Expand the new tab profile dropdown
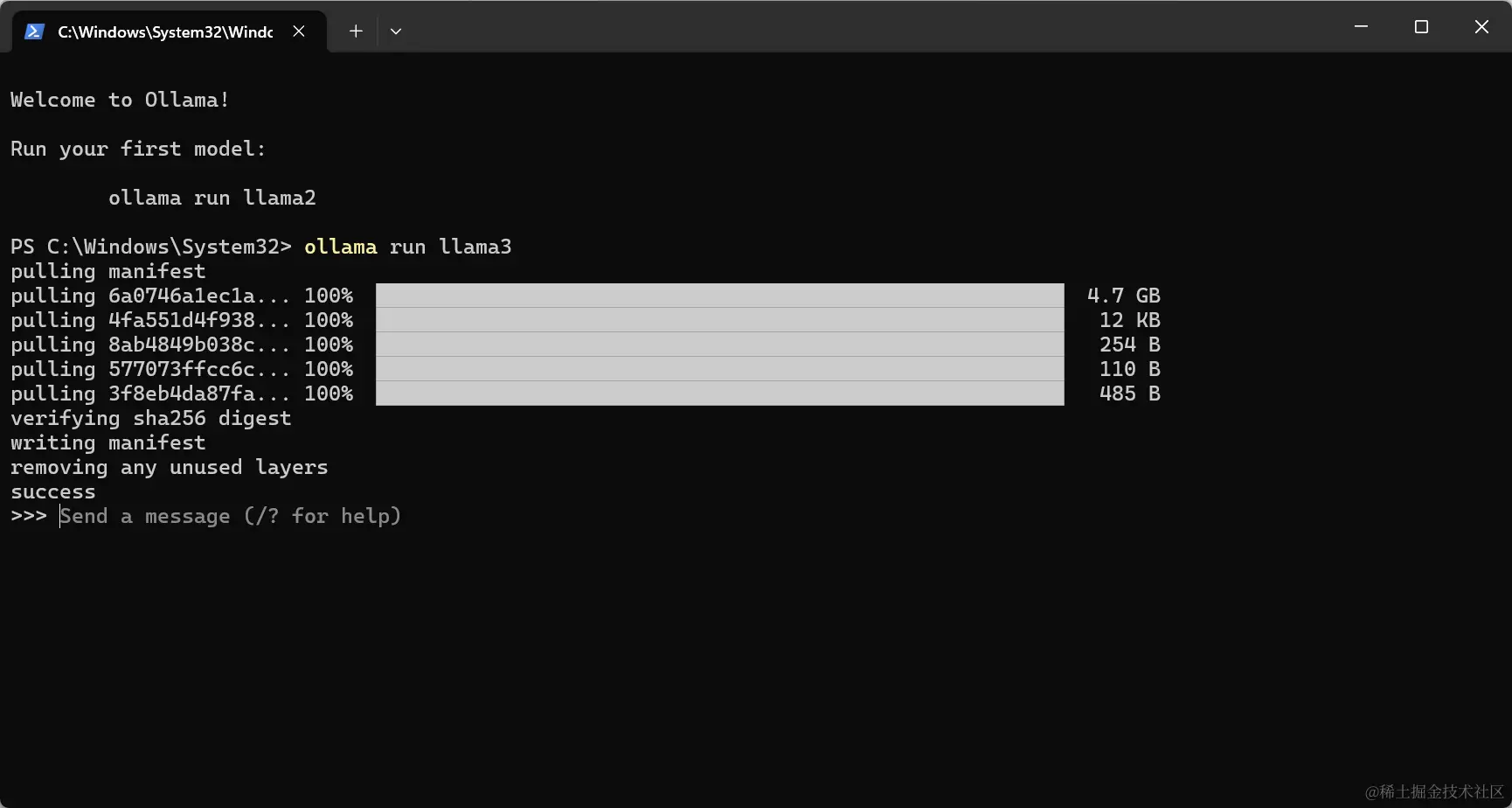 396,31
